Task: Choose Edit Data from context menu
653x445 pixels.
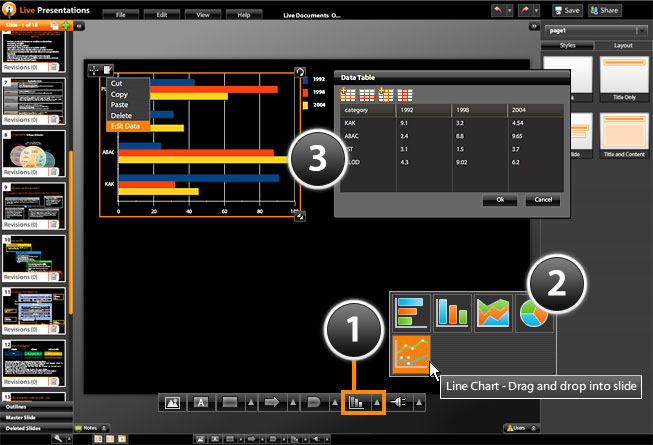Action: tap(128, 126)
